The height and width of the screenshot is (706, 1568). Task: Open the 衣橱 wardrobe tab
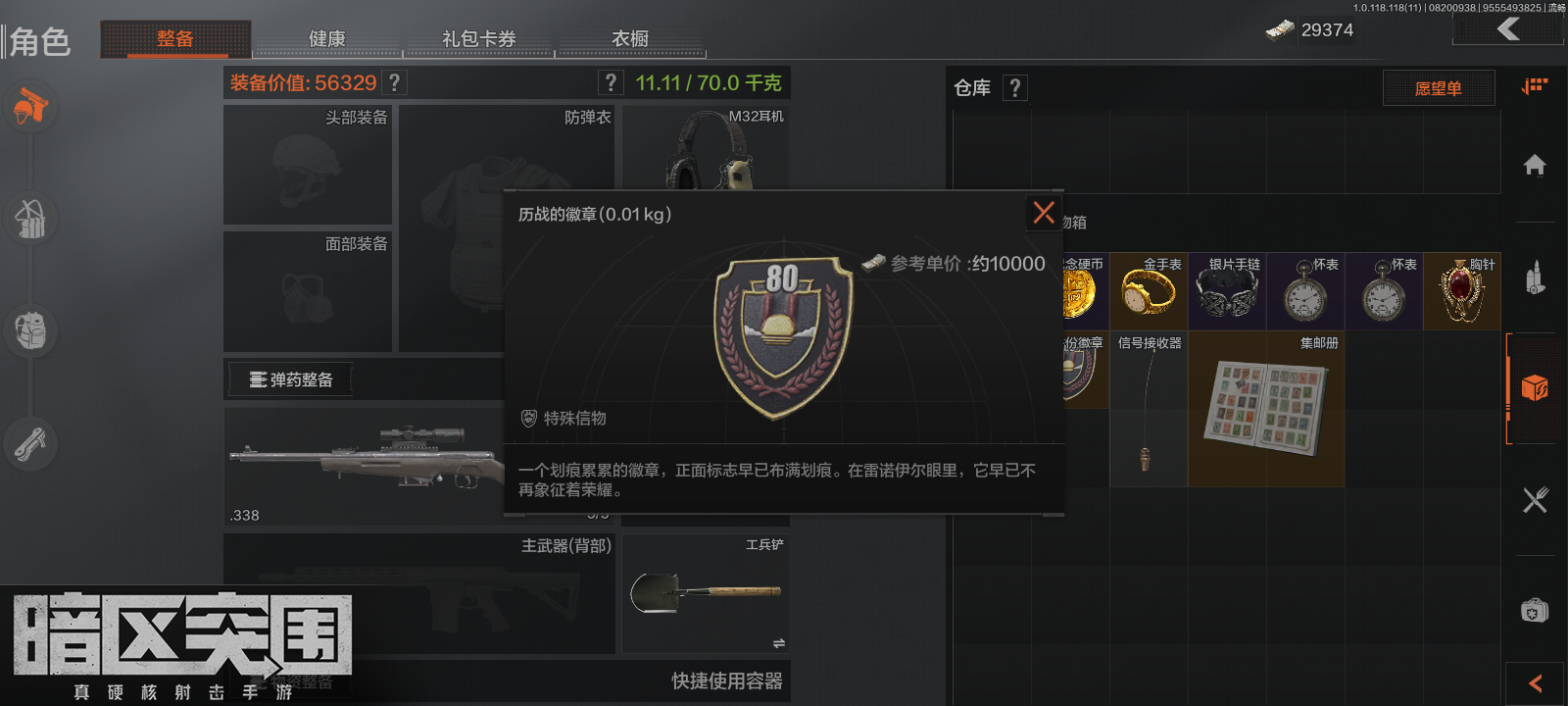[630, 38]
